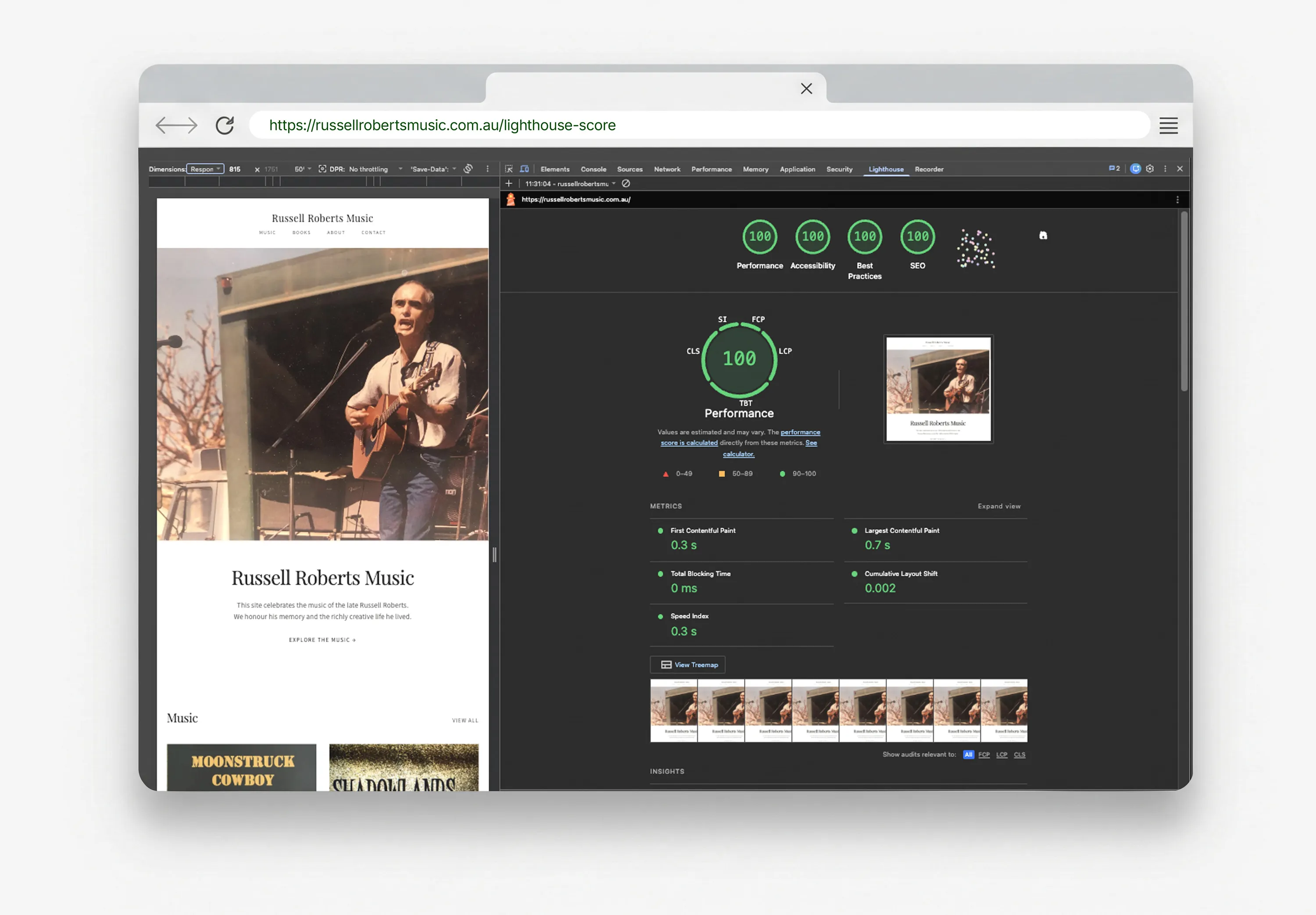The image size is (1316, 915).
Task: Start a new Lighthouse report with plus
Action: pyautogui.click(x=508, y=183)
